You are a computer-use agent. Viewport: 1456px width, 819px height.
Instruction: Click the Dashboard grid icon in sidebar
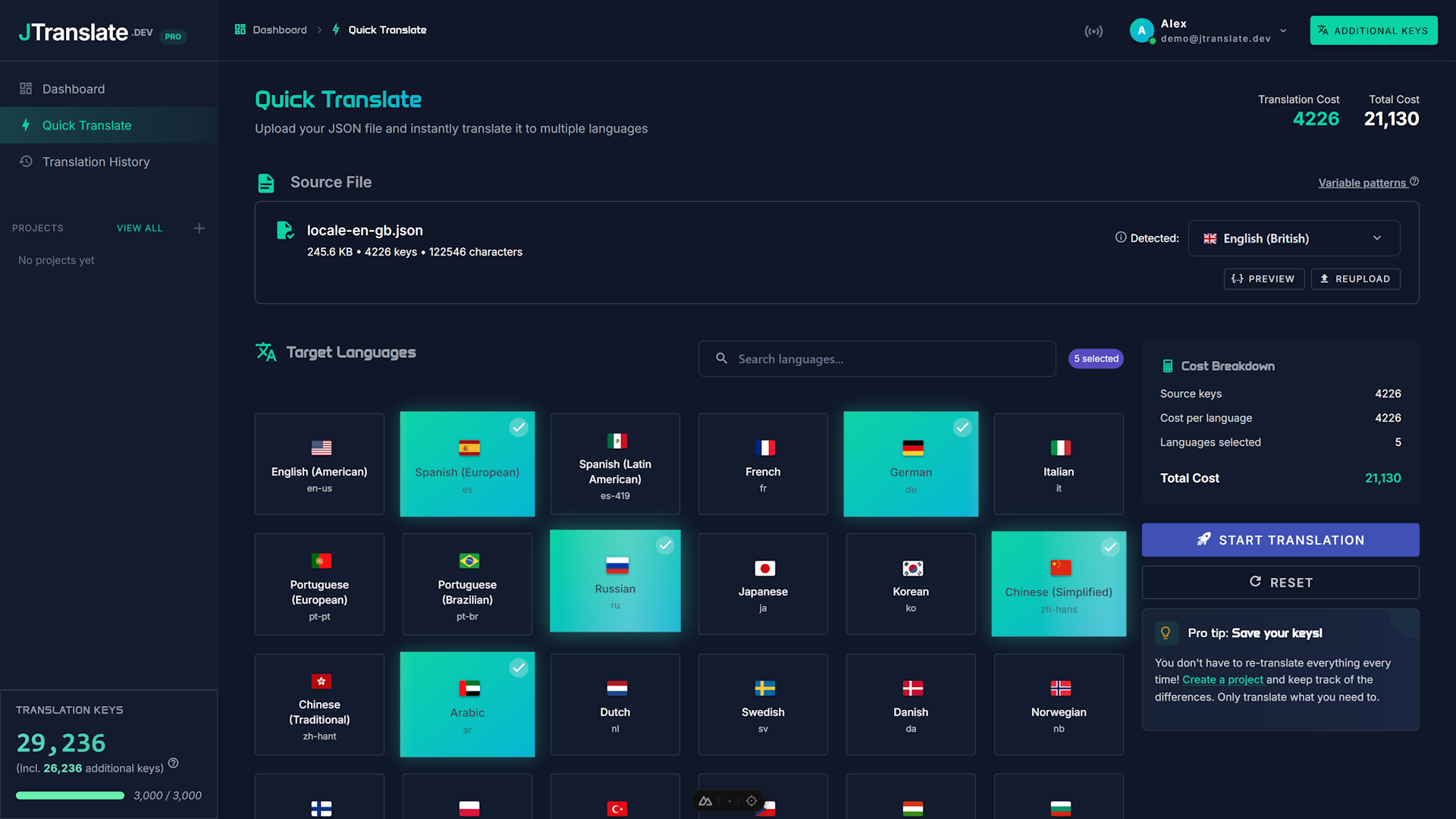(x=26, y=89)
